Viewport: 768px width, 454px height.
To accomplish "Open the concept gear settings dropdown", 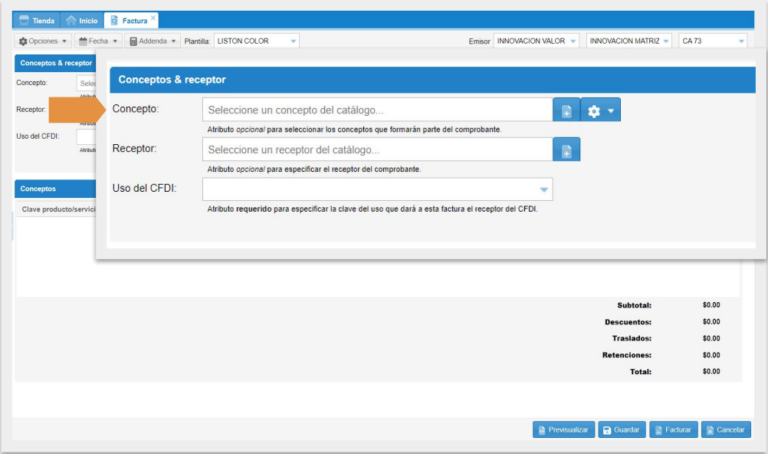I will (601, 111).
